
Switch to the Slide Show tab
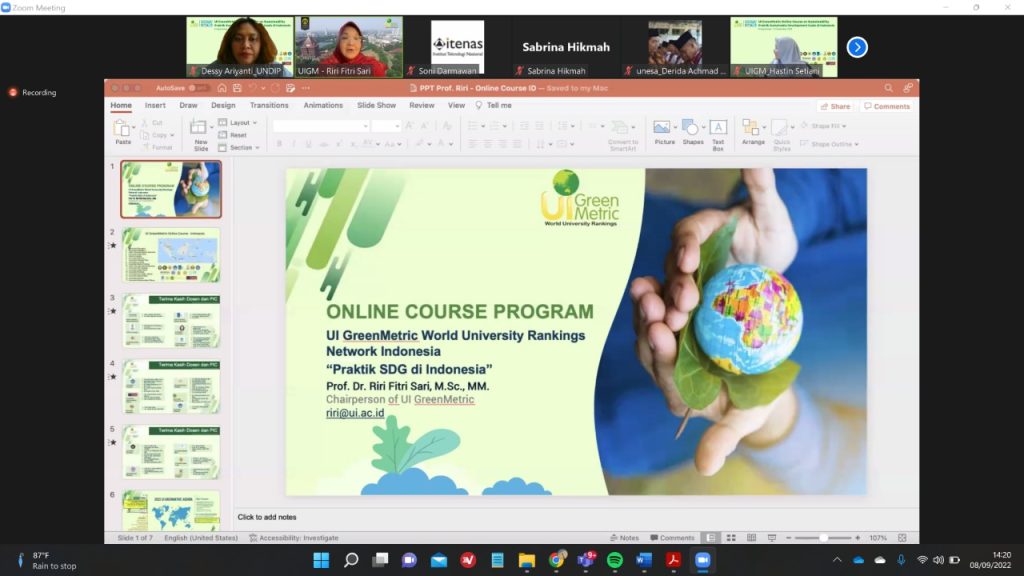click(x=377, y=105)
